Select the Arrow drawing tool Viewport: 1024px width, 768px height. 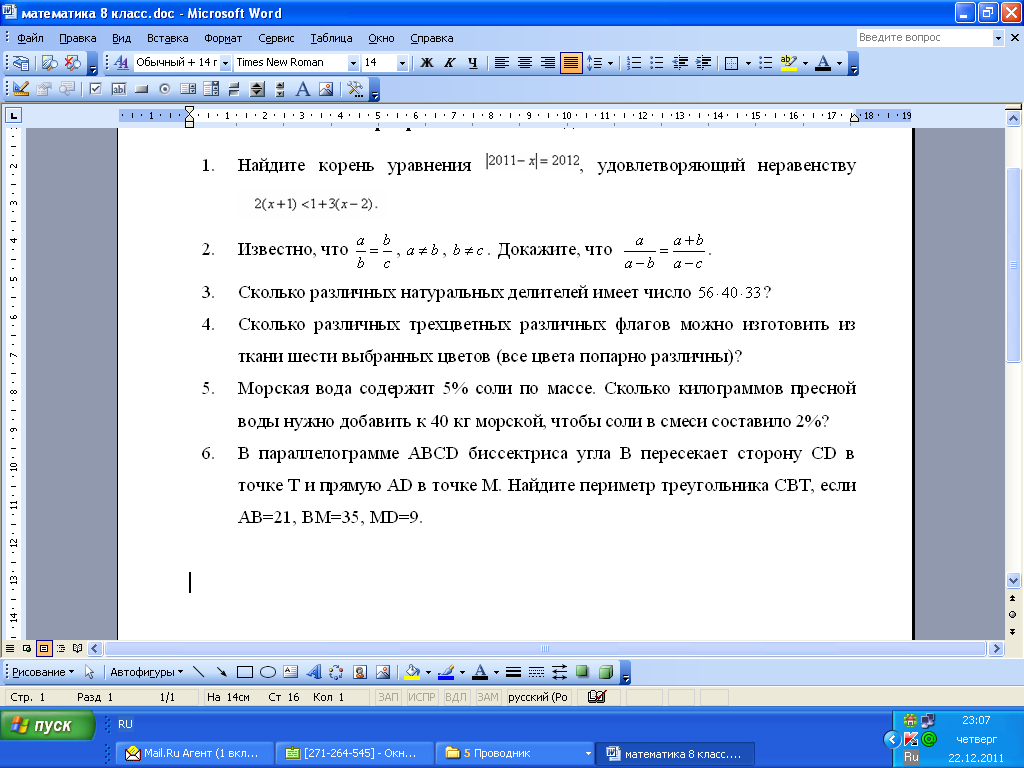point(221,672)
